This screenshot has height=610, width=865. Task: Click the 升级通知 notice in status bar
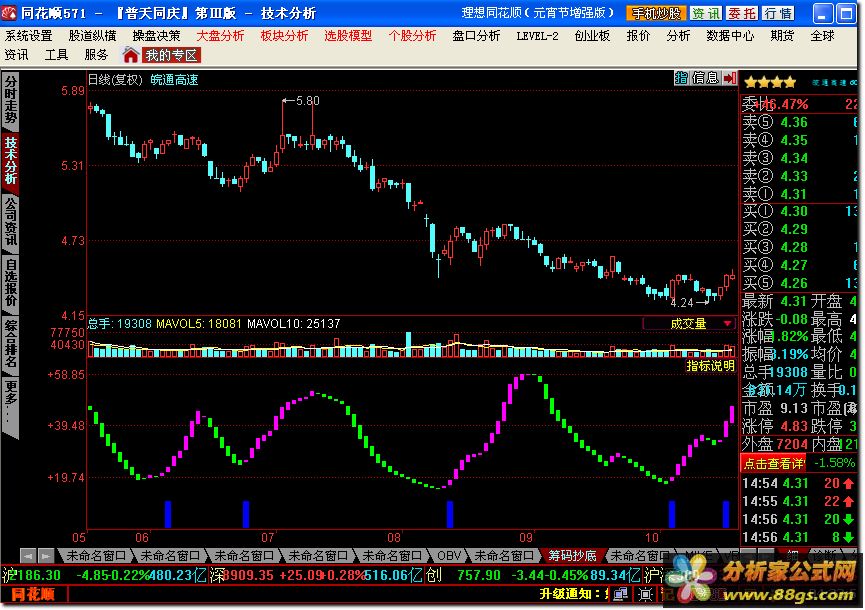pos(573,594)
